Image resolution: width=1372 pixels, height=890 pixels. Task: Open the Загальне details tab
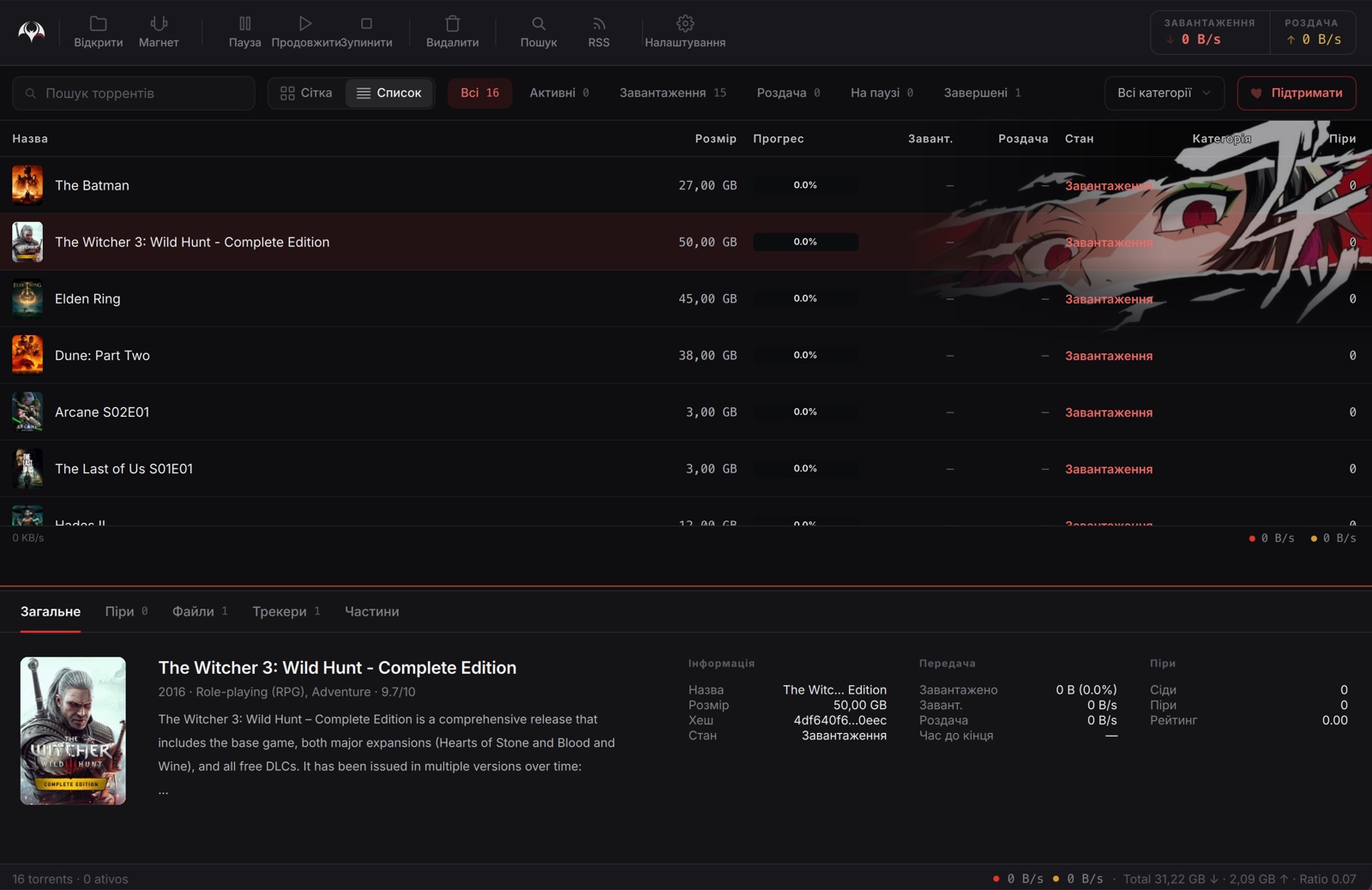pyautogui.click(x=51, y=611)
